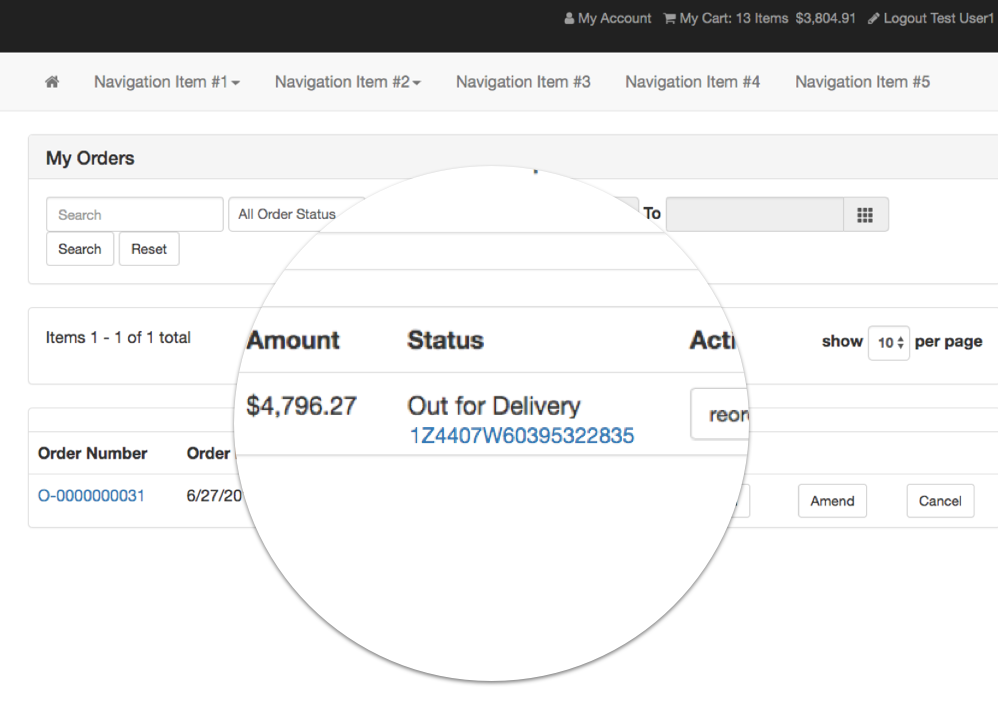Open Navigation Item #5
The image size is (998, 704).
pos(862,82)
